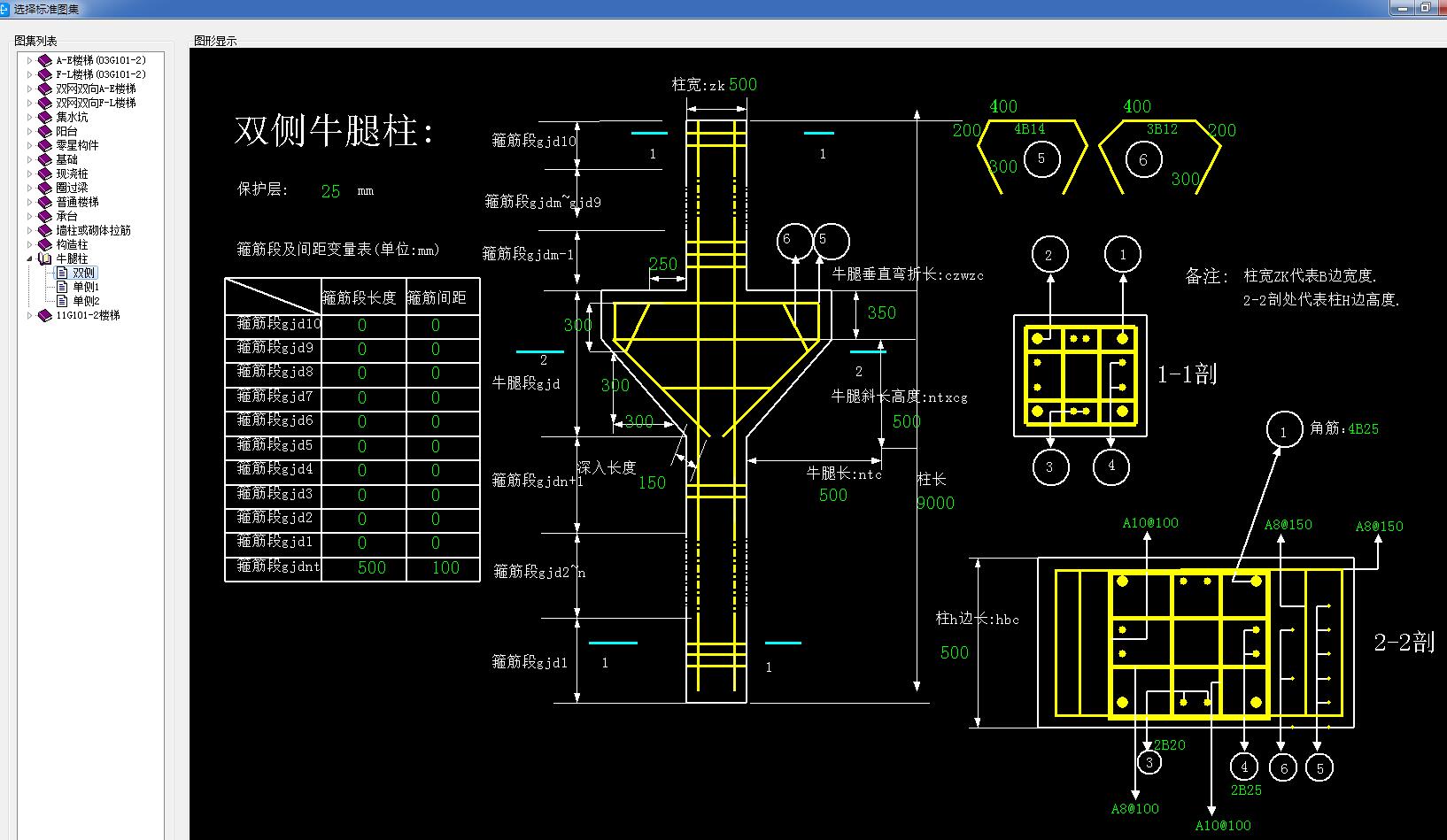
Task: Click the document icon beside 单侧1
Action: 62,287
